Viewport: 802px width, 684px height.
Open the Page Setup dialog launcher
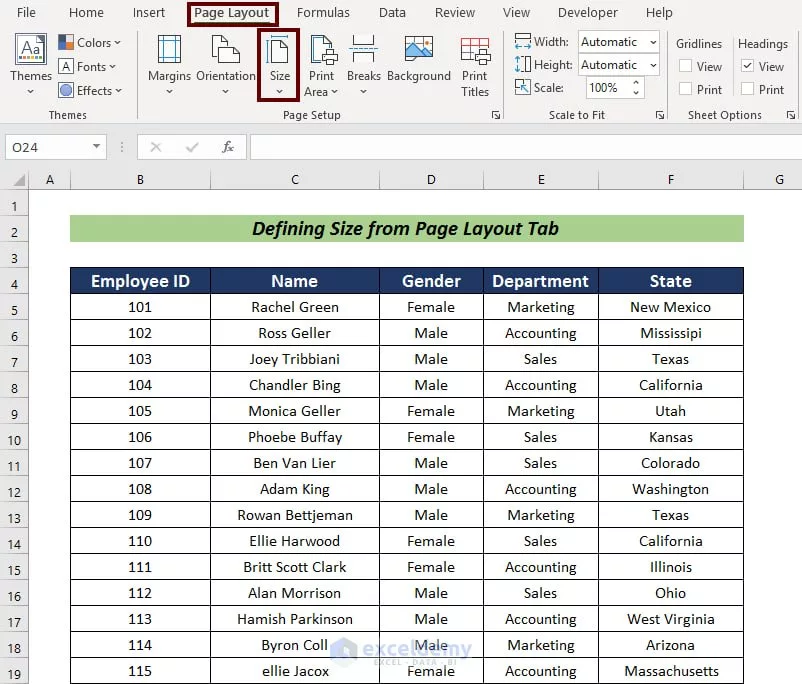496,116
